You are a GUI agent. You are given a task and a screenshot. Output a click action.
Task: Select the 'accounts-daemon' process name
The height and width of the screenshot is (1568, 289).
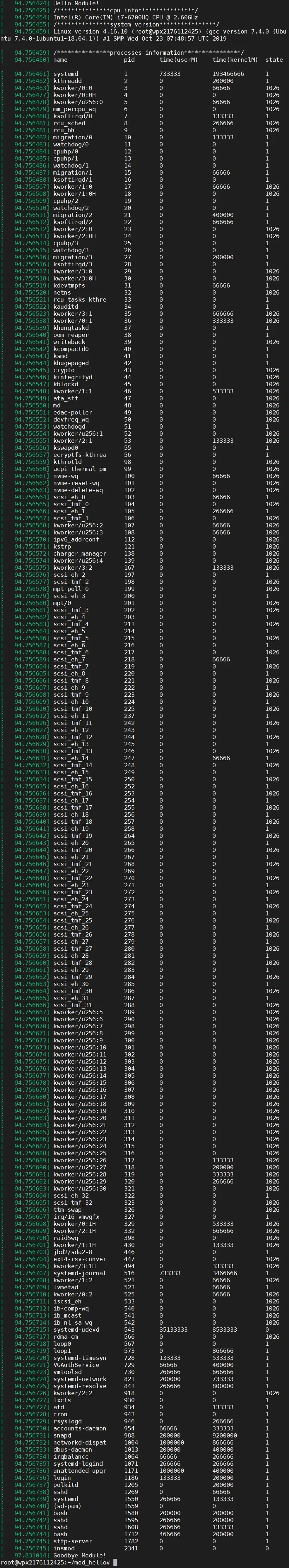tap(79, 1429)
